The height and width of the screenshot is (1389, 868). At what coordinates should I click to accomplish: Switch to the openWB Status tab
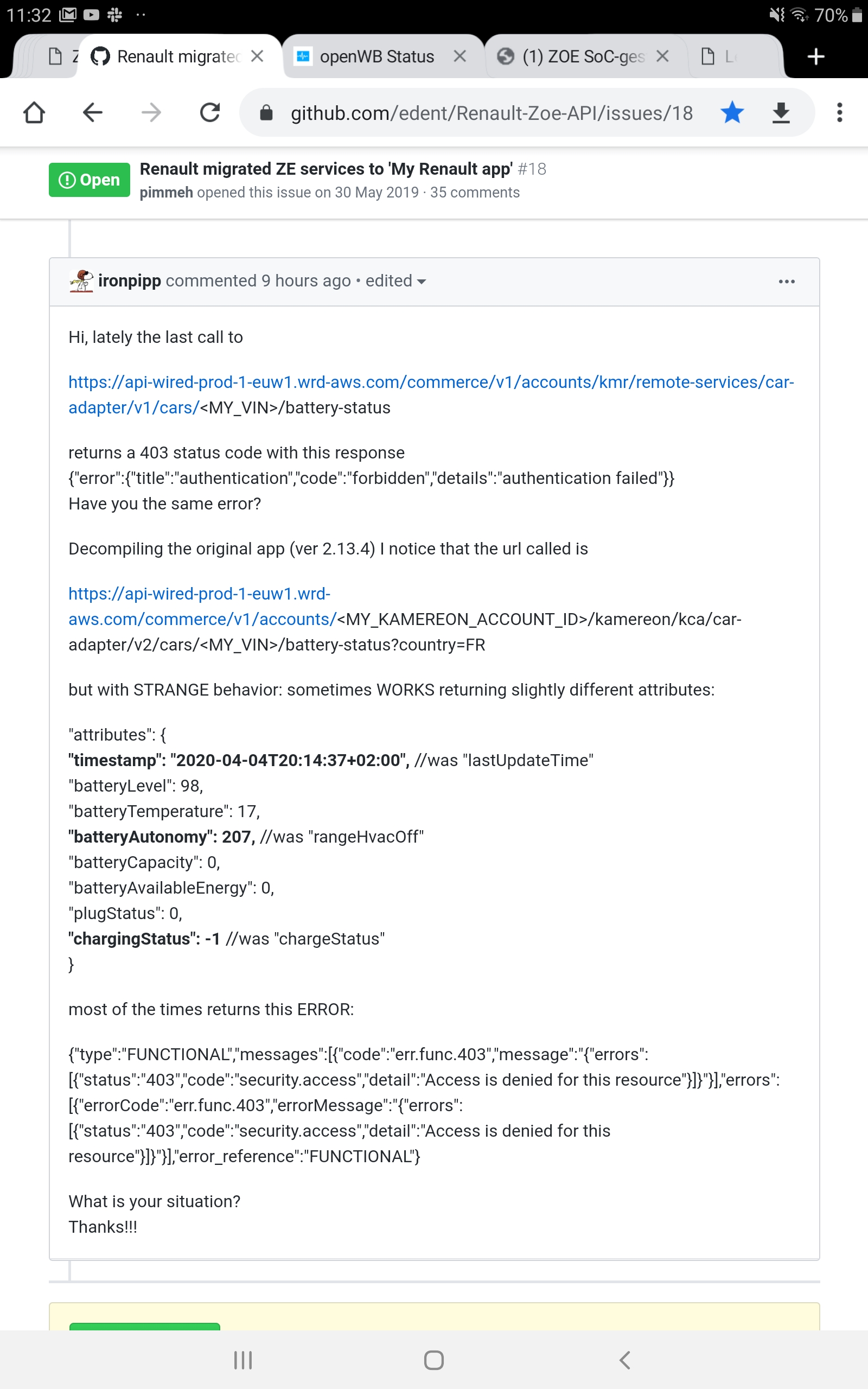click(376, 57)
